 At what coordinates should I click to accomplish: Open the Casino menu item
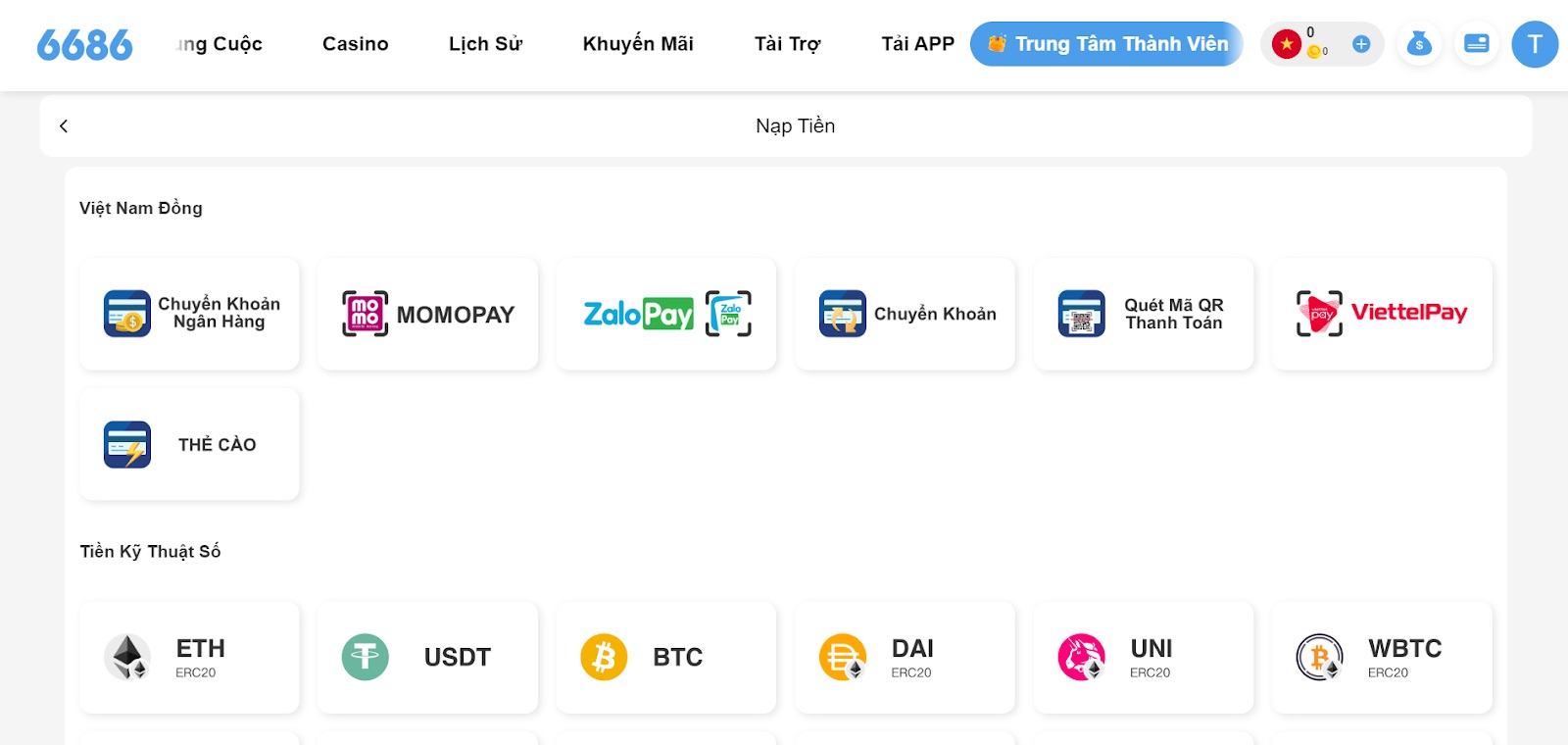tap(355, 44)
